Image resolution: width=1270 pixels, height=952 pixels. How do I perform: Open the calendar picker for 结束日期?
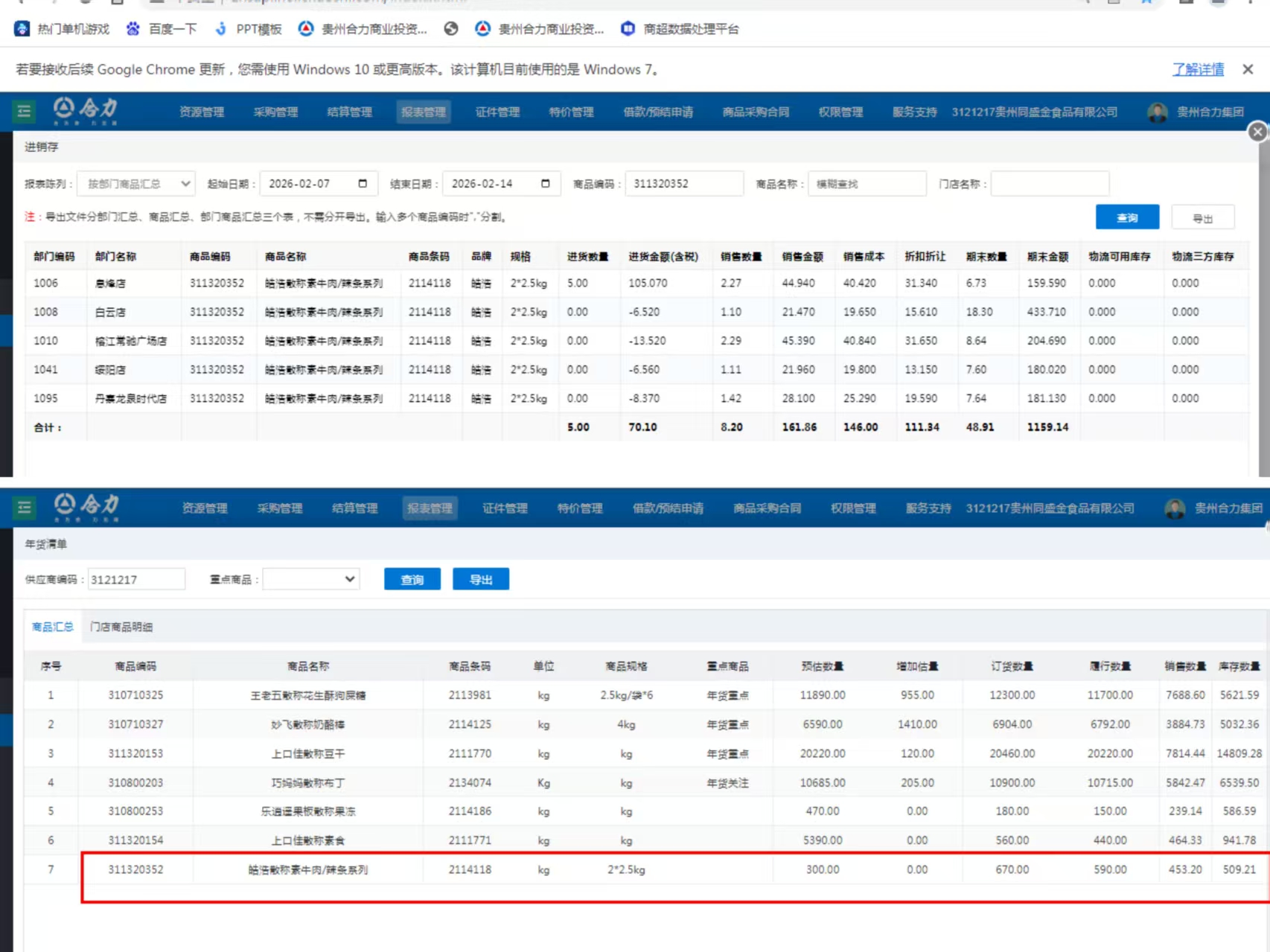tap(545, 184)
